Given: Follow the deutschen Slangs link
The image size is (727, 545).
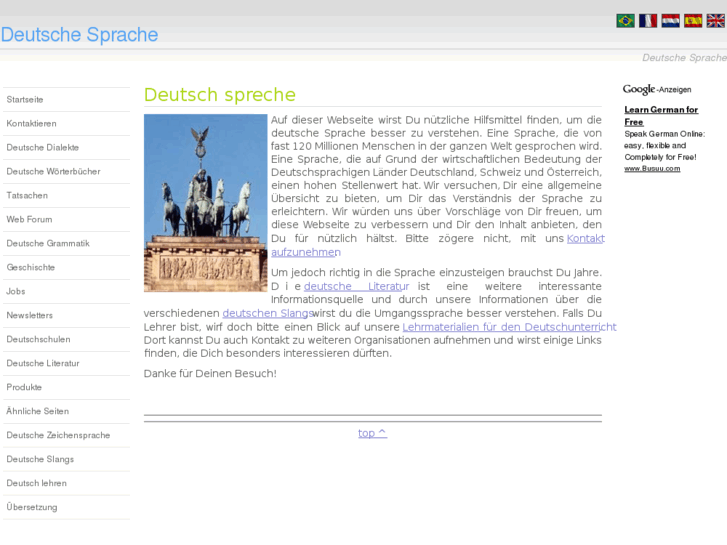Looking at the screenshot, I should 268,313.
